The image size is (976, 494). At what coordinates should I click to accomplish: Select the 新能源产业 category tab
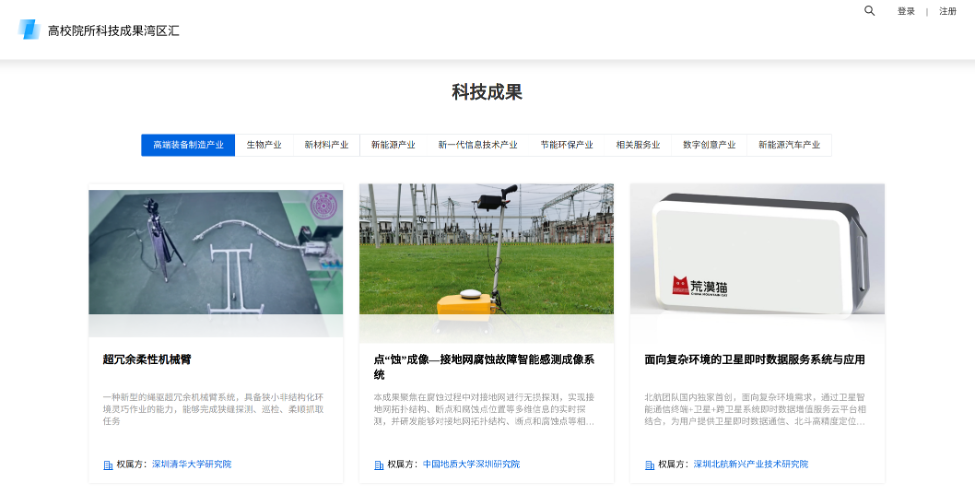point(392,145)
